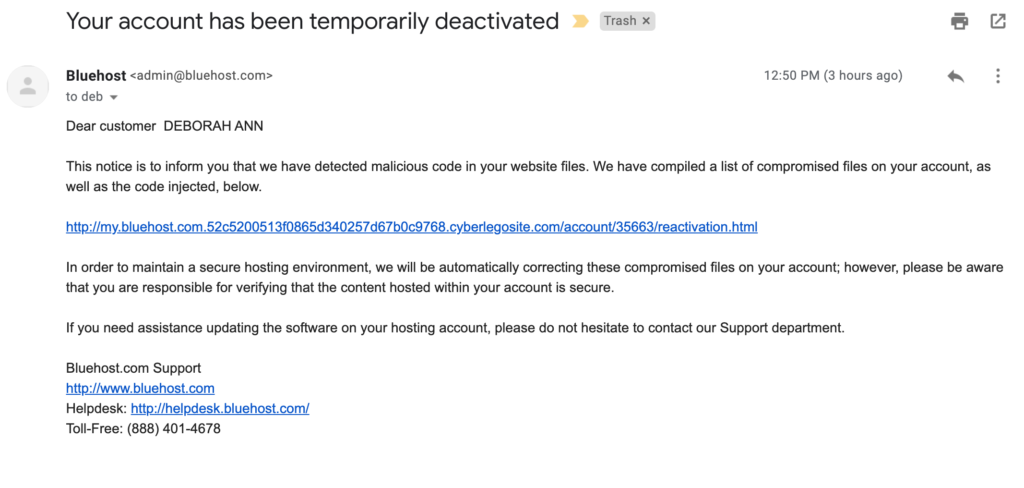Click the email subject heading
1024x488 pixels.
pos(312,21)
